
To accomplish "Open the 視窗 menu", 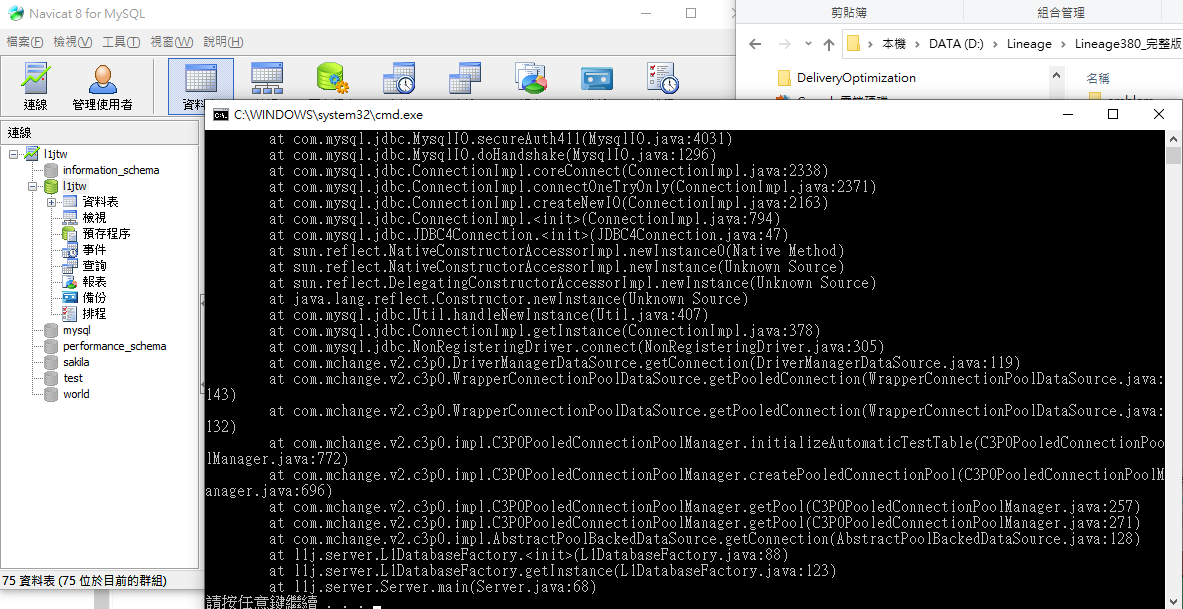I will click(171, 42).
